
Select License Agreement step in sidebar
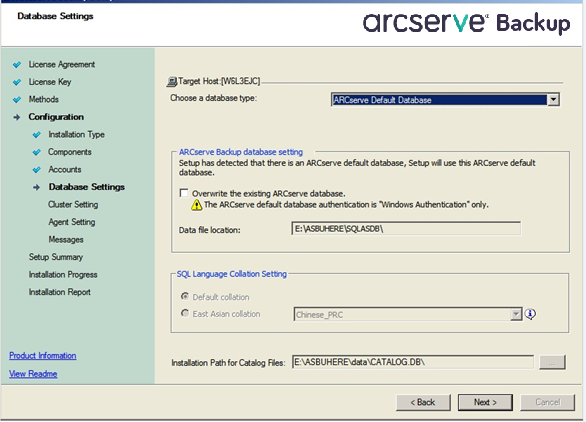point(62,65)
